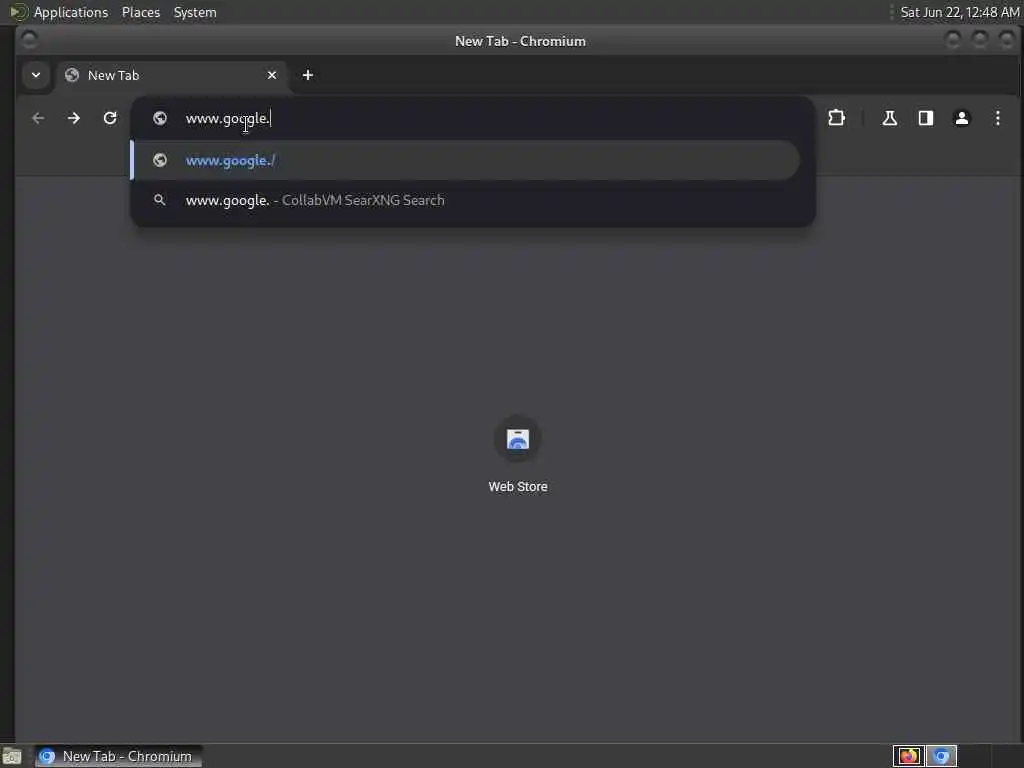This screenshot has height=768, width=1024.
Task: Go back using the back arrow
Action: coord(39,118)
